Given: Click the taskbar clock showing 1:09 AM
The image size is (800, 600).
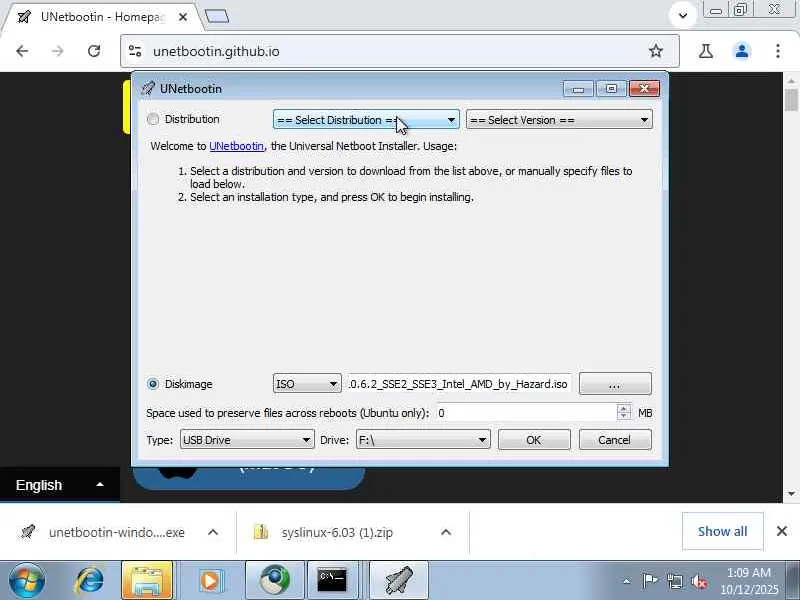Looking at the screenshot, I should pyautogui.click(x=749, y=581).
